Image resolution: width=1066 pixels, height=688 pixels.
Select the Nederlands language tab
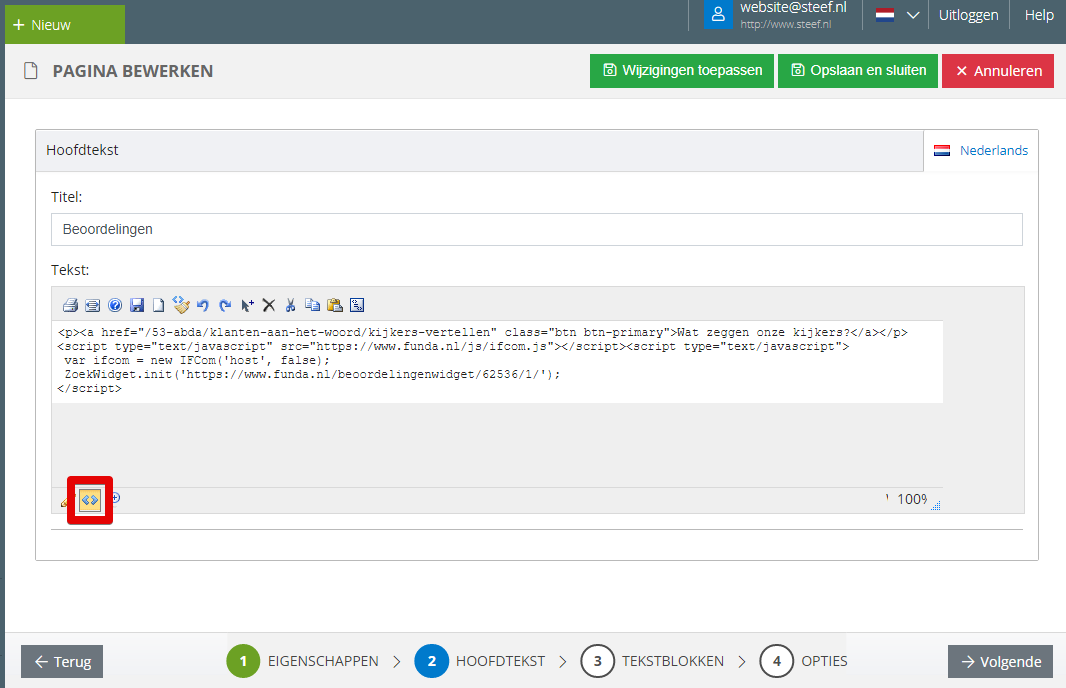pyautogui.click(x=981, y=150)
